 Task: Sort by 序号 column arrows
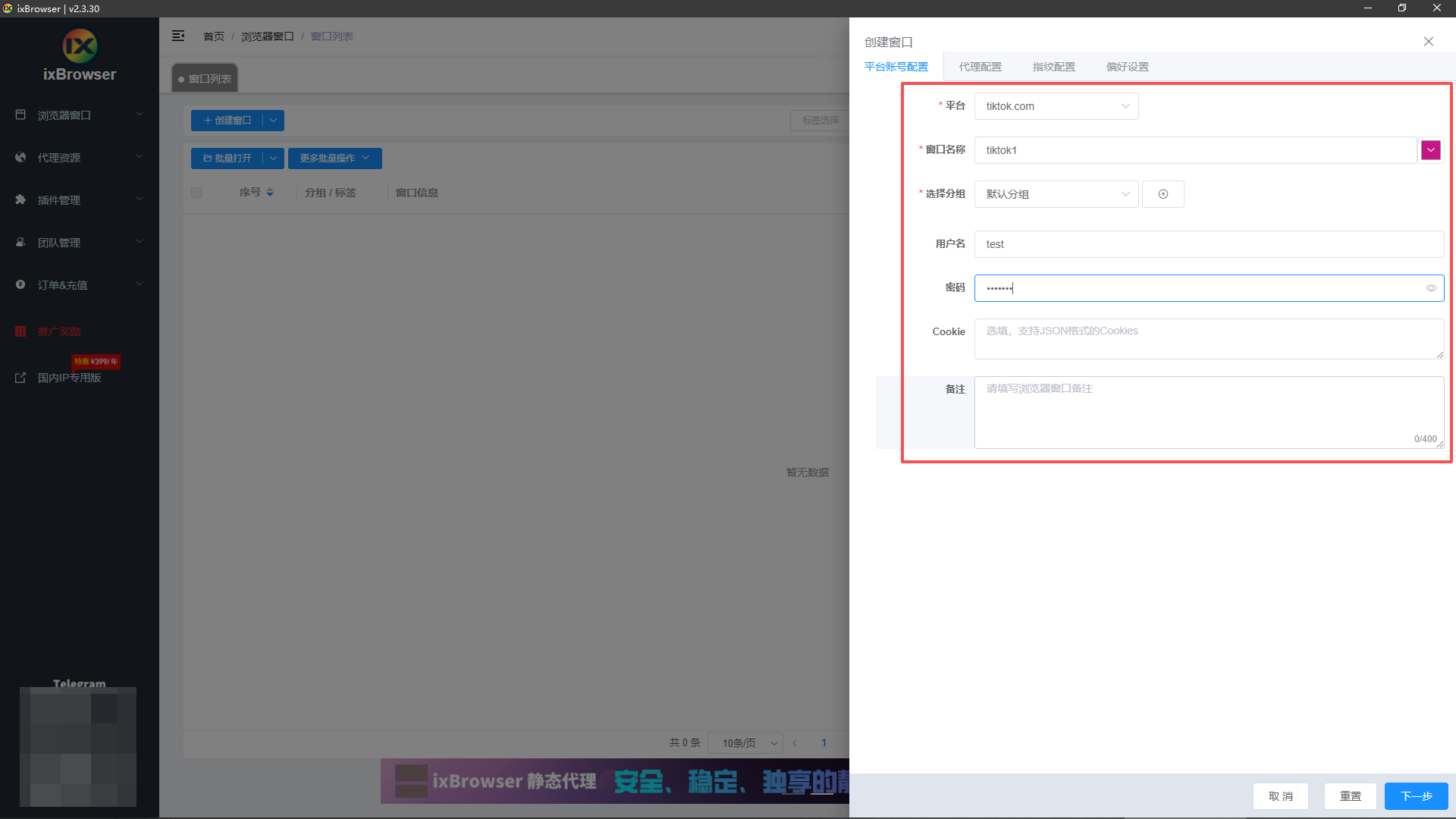[x=270, y=193]
